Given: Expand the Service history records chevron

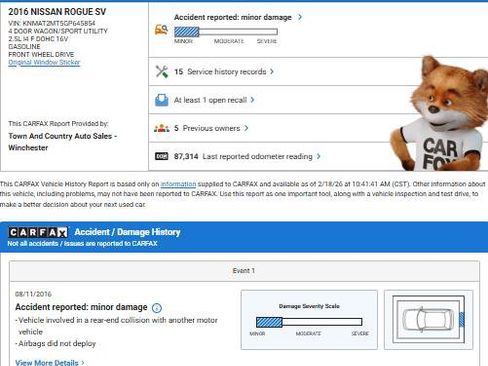Looking at the screenshot, I should [x=272, y=71].
